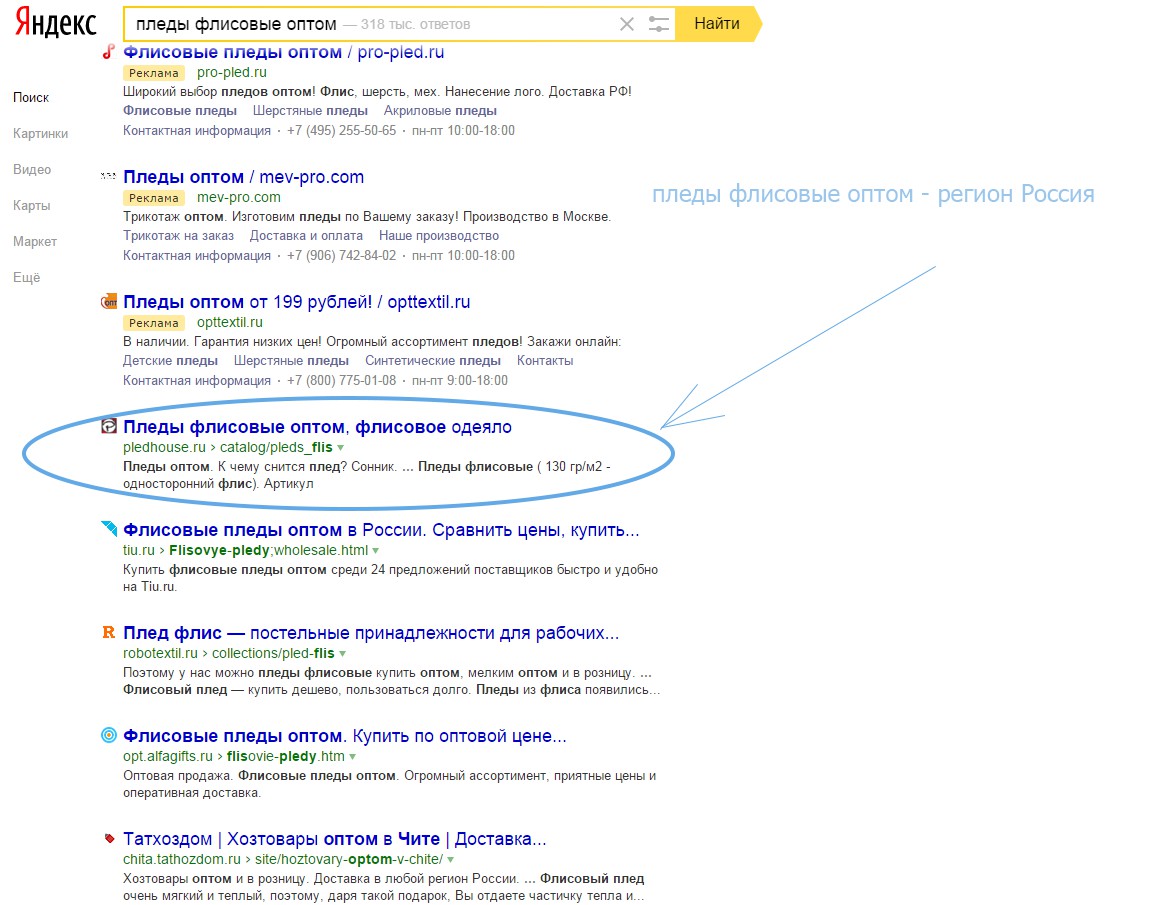Click opt.alfagifts.ru domain in green URL

tap(168, 757)
